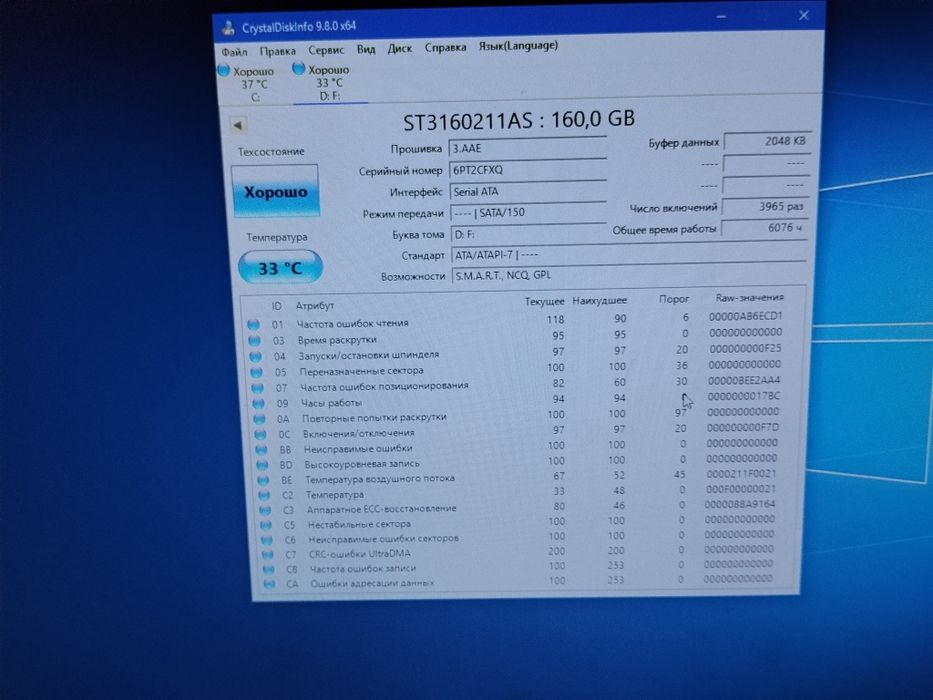This screenshot has height=700, width=933.
Task: Click status icon for C2 Температура row
Action: pos(264,495)
